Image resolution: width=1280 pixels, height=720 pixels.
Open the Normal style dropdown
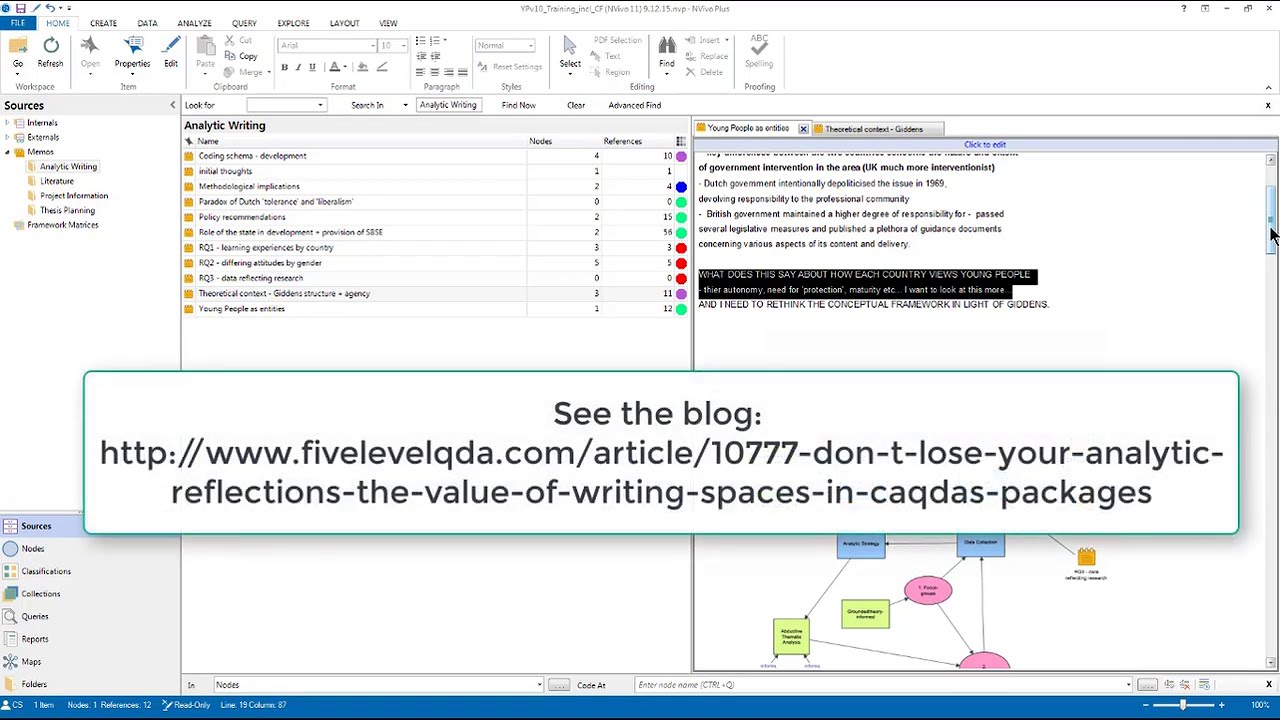pos(532,45)
